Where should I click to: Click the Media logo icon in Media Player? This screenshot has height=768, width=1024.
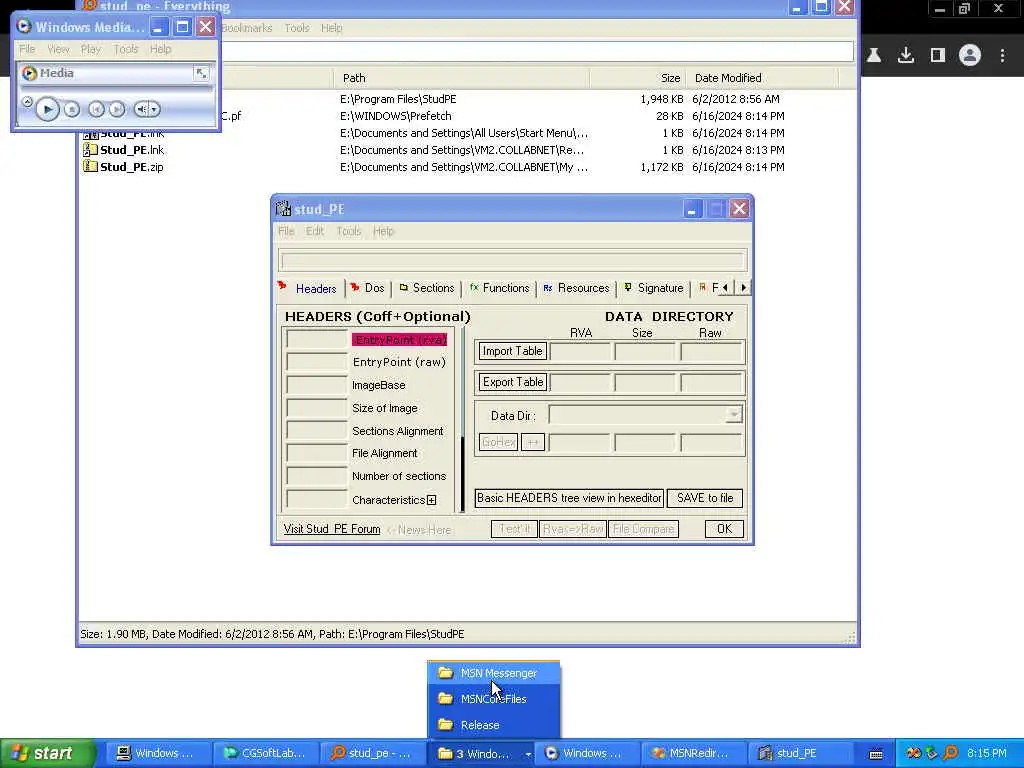pos(29,73)
